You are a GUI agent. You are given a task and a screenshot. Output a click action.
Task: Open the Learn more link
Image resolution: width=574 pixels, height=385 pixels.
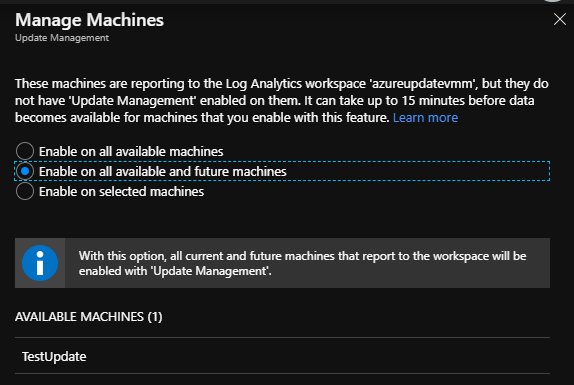[x=425, y=118]
